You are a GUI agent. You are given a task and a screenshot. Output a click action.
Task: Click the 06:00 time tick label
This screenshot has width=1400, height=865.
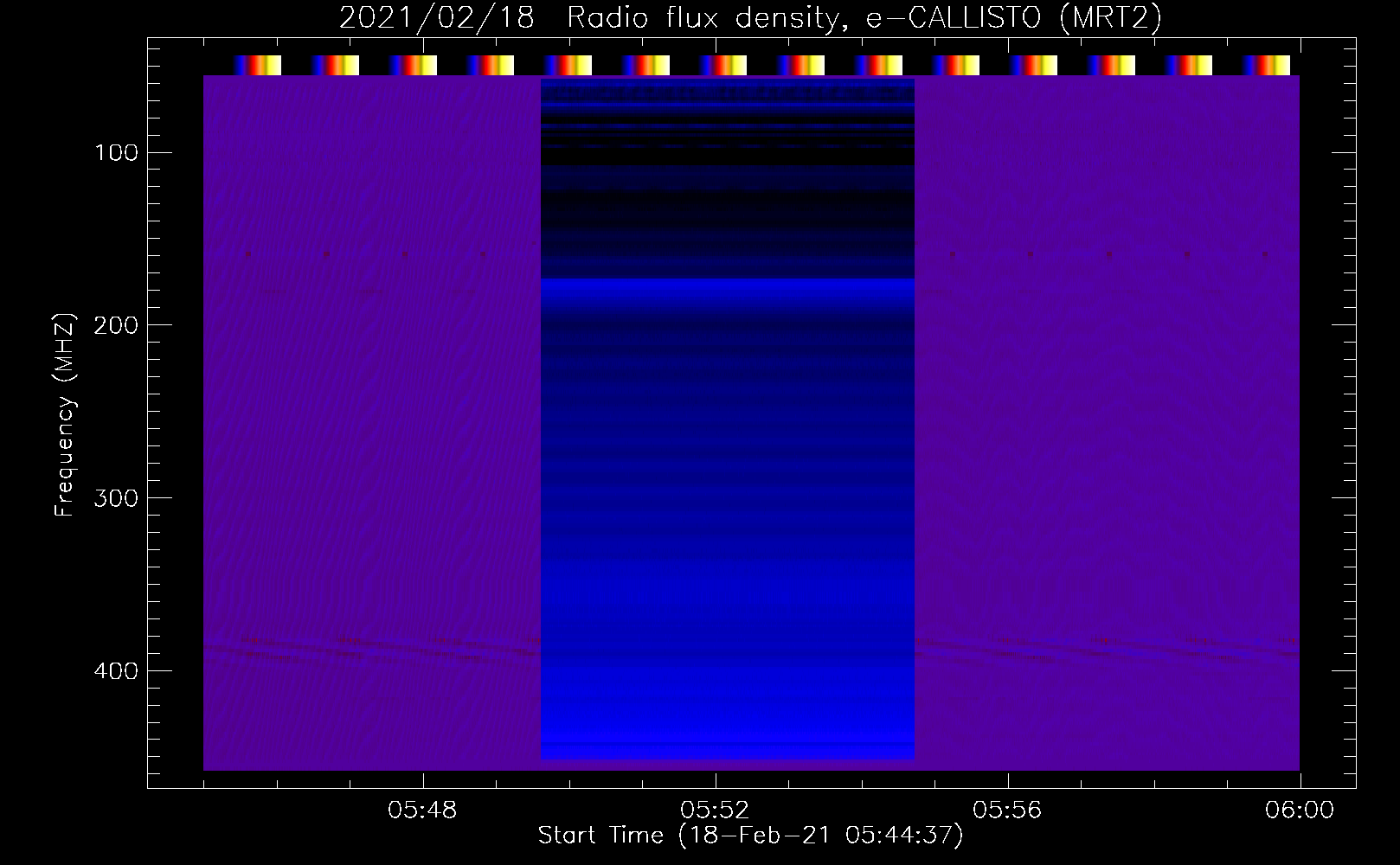(1300, 811)
